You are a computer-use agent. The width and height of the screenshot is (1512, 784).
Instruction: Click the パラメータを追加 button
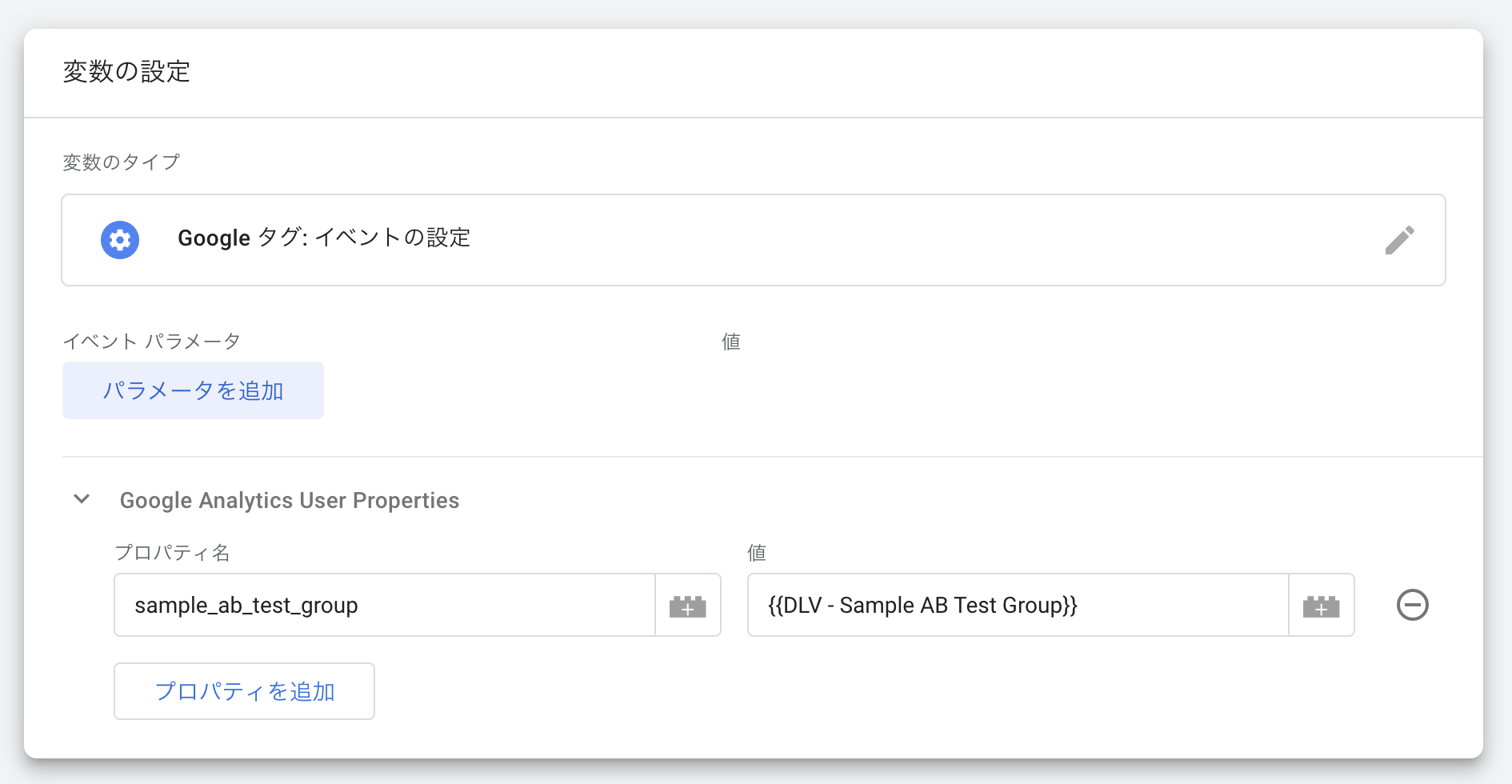[x=193, y=390]
